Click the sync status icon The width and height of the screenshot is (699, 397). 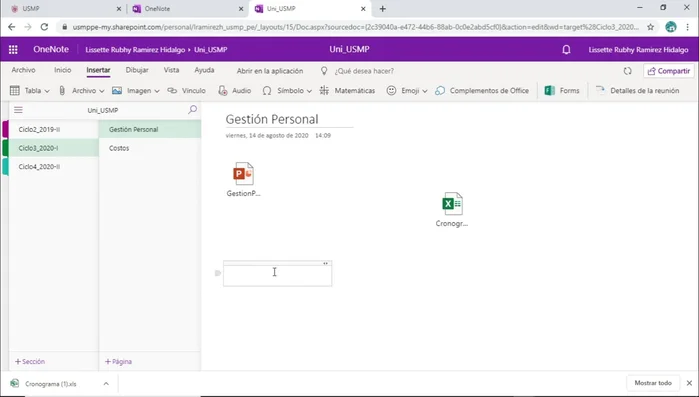(628, 71)
